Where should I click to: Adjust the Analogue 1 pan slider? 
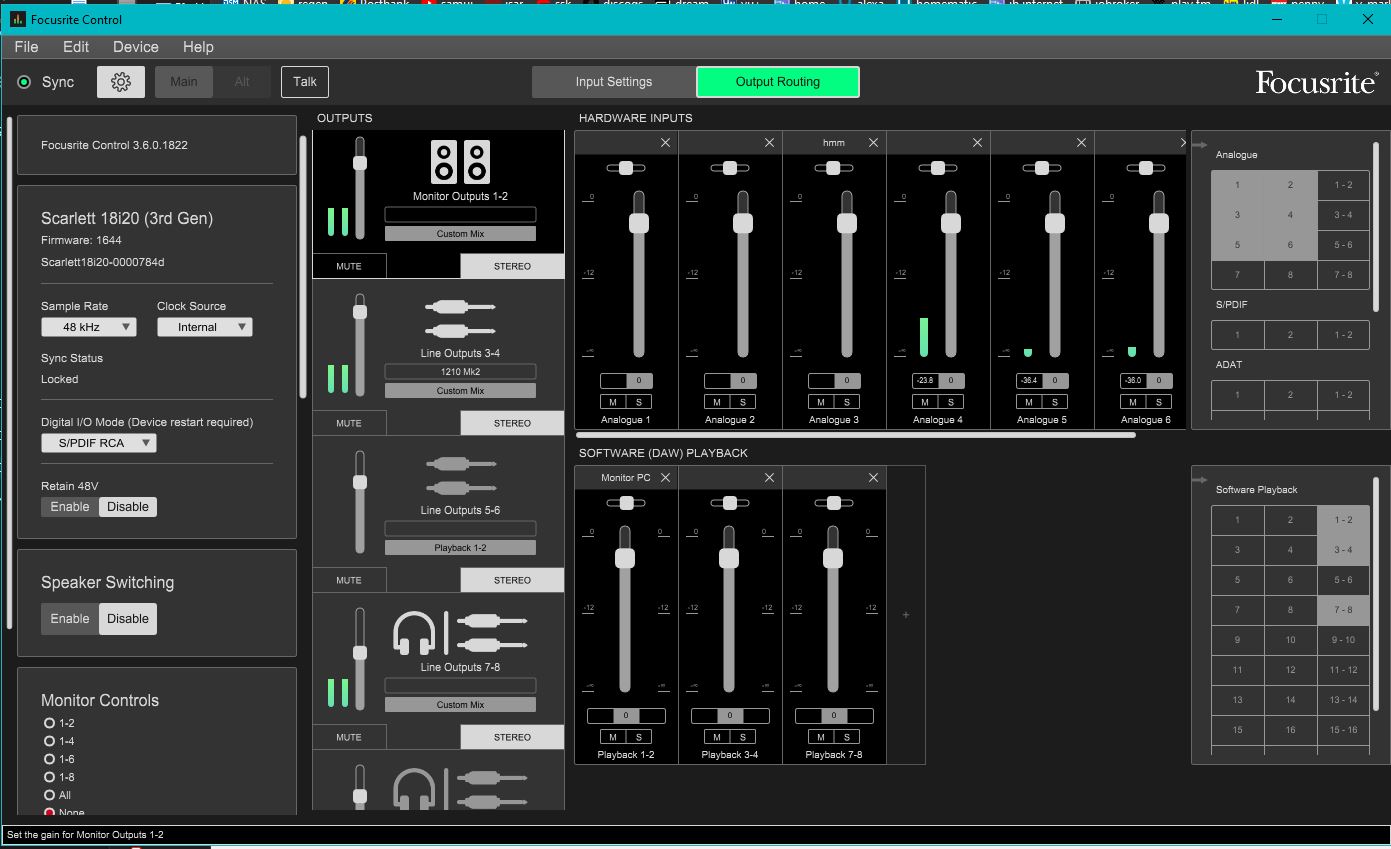click(625, 168)
